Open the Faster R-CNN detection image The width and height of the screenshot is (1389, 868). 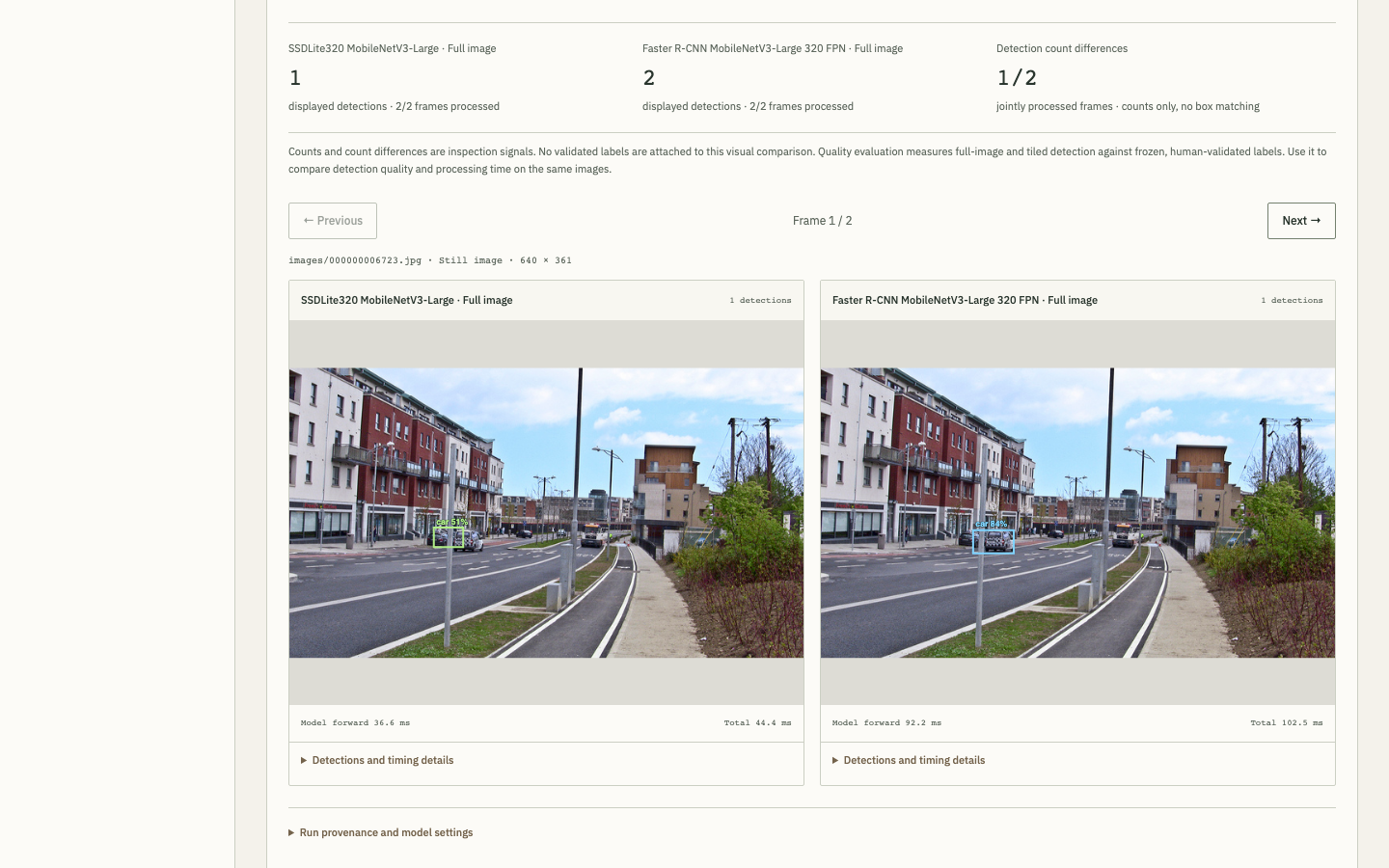[x=1077, y=513]
